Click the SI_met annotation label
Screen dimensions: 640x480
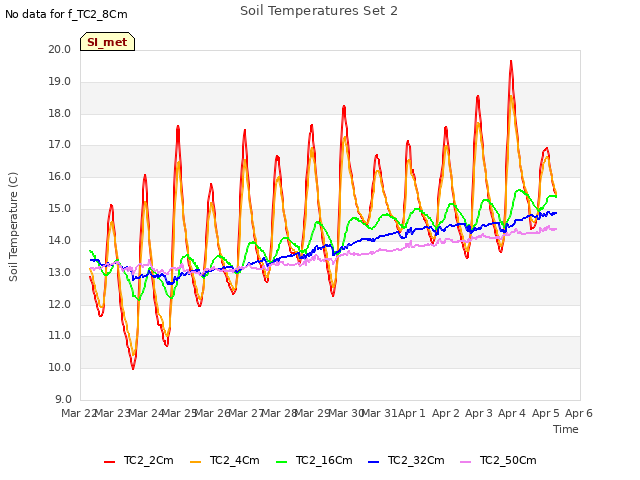click(107, 42)
